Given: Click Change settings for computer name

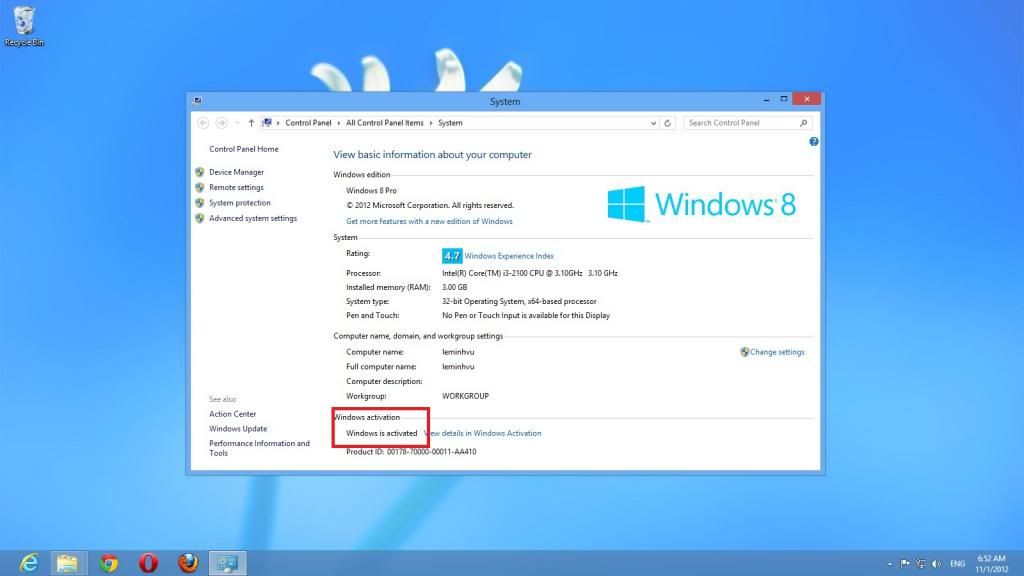Looking at the screenshot, I should point(777,352).
